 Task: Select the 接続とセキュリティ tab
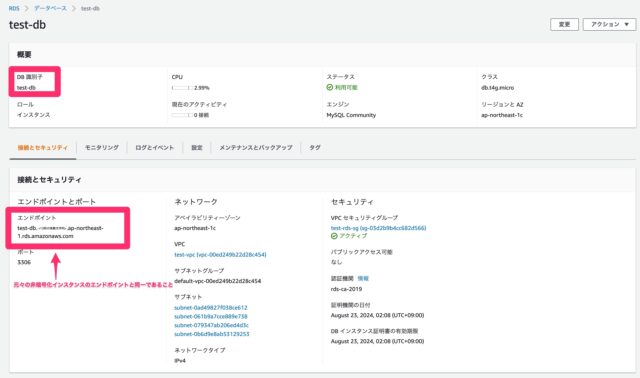pos(42,148)
